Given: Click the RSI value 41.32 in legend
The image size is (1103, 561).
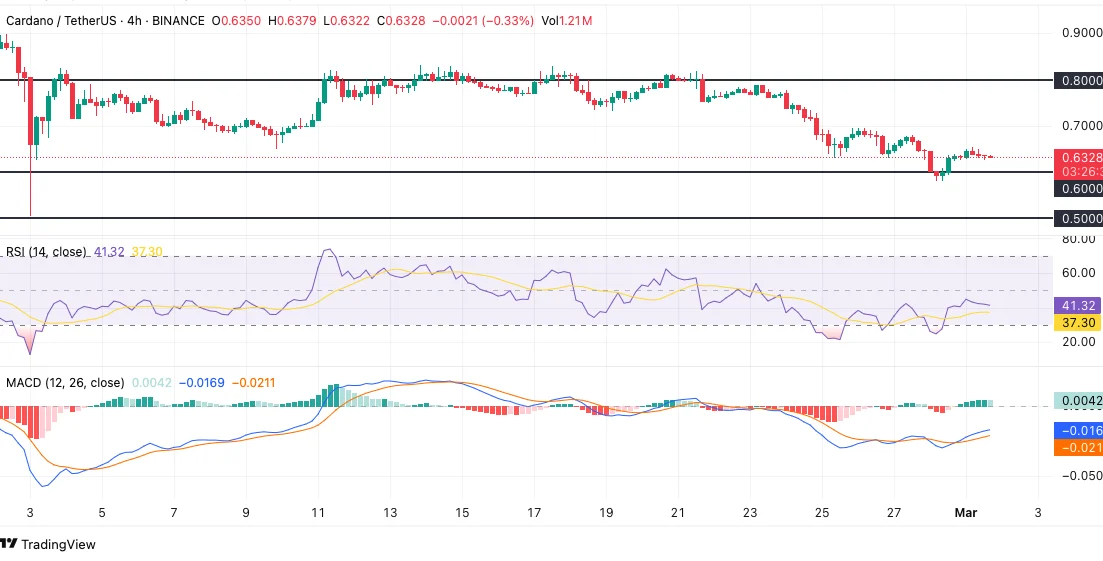Looking at the screenshot, I should point(109,252).
